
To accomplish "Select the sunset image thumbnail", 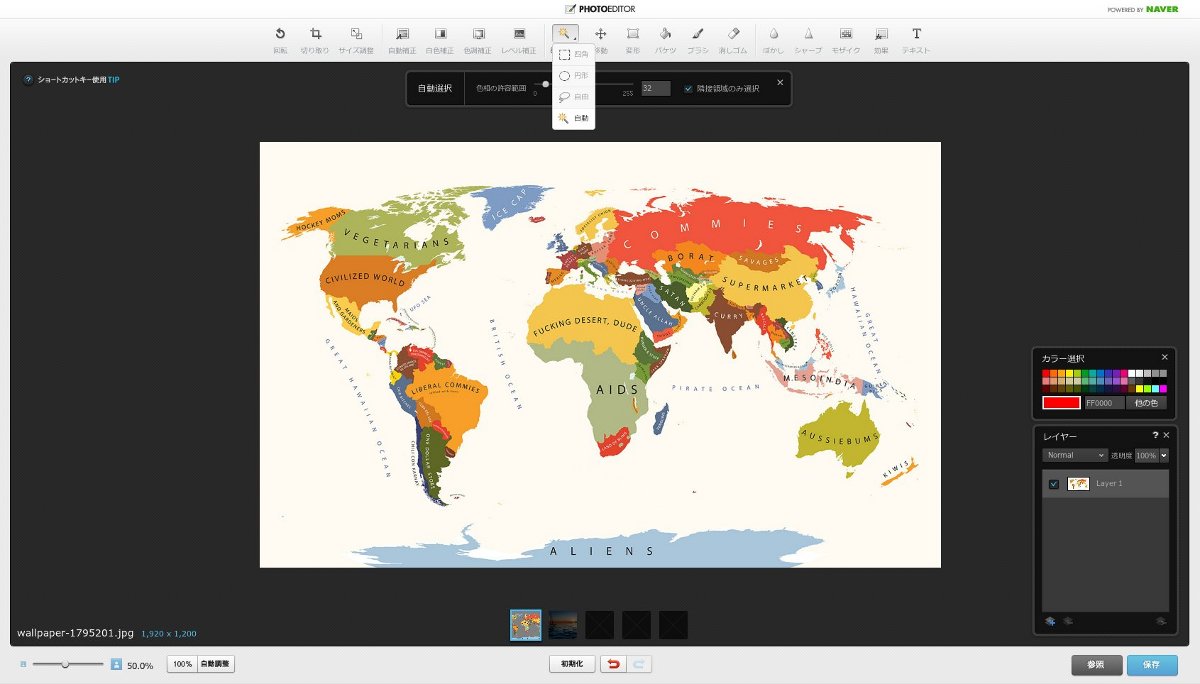I will (x=563, y=625).
